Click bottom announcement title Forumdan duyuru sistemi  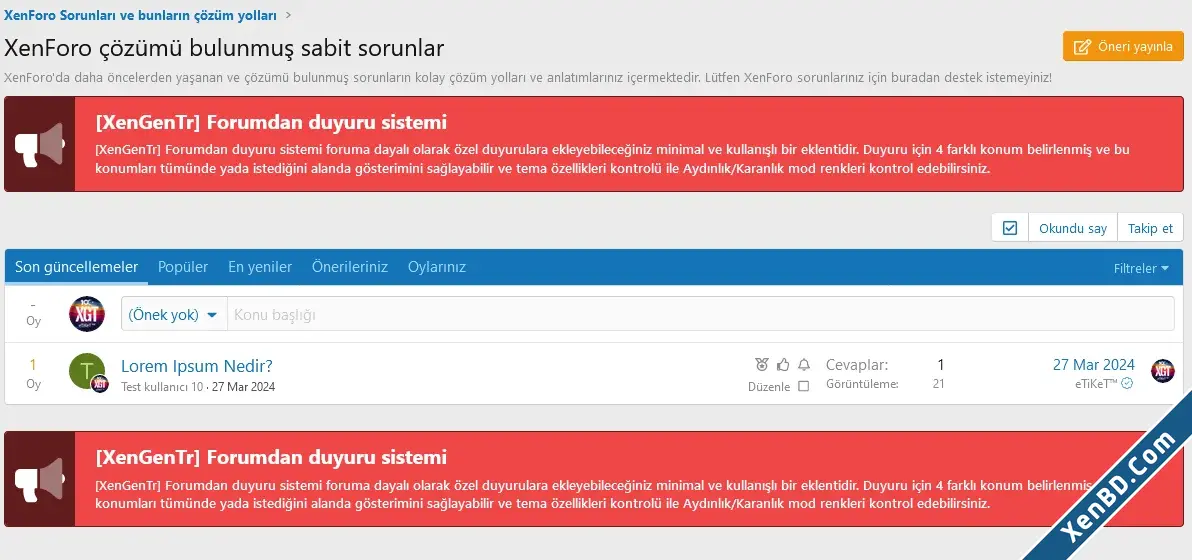[x=271, y=457]
